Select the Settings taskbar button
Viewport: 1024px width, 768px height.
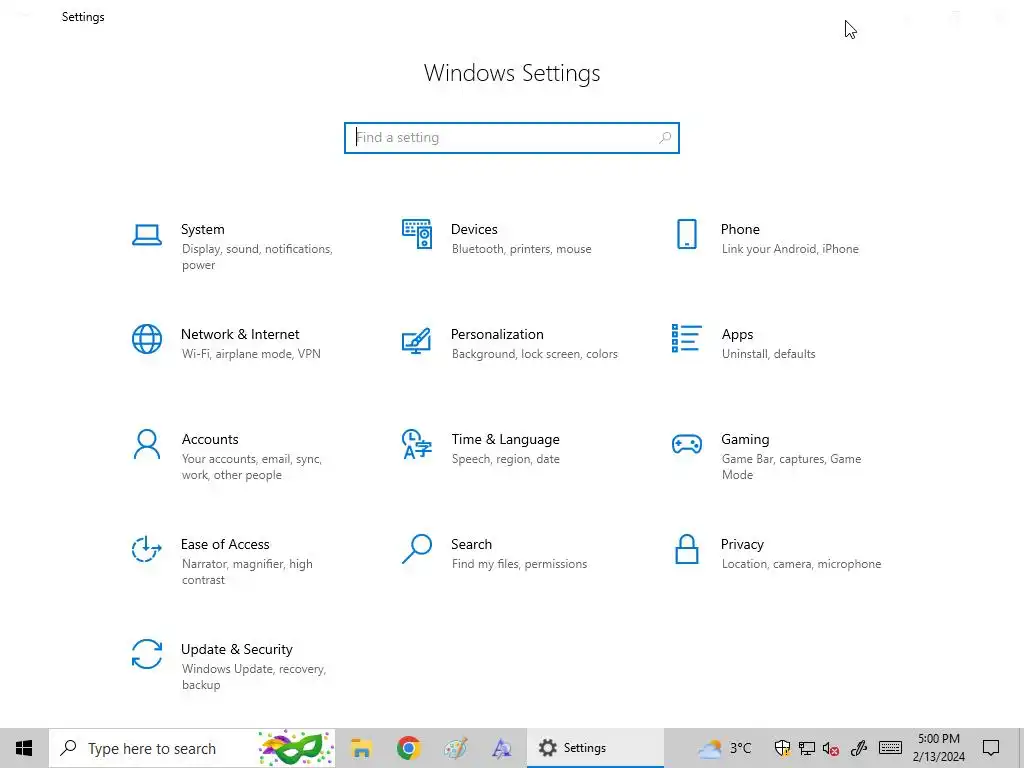[x=595, y=748]
